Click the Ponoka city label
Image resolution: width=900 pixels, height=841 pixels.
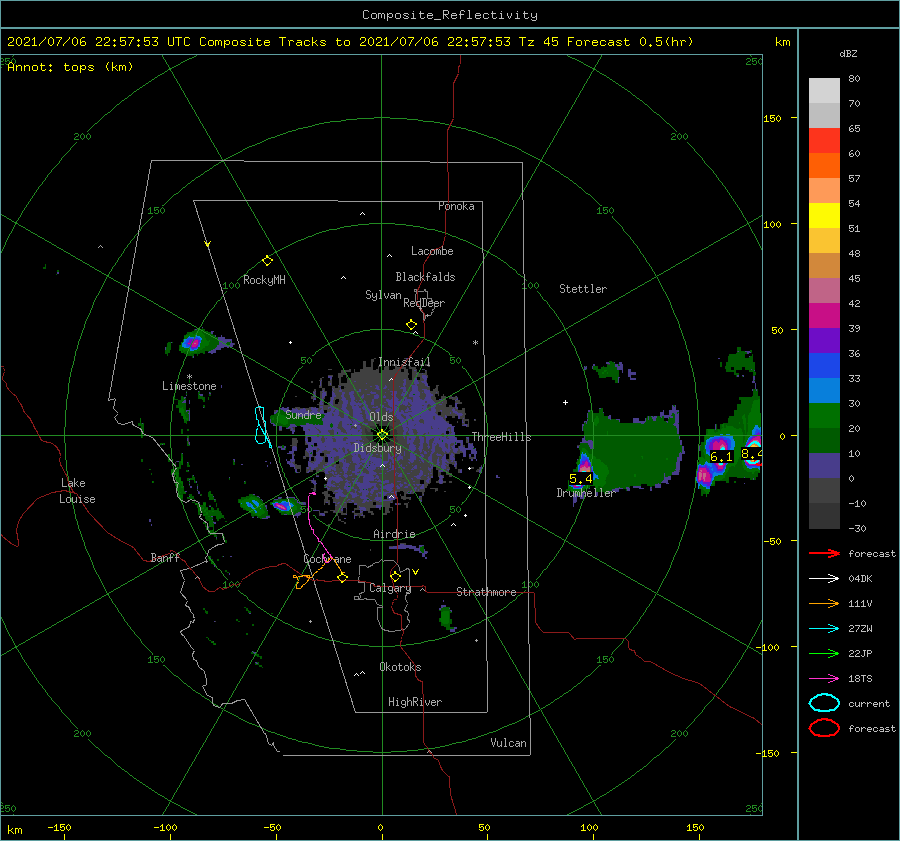[x=456, y=206]
